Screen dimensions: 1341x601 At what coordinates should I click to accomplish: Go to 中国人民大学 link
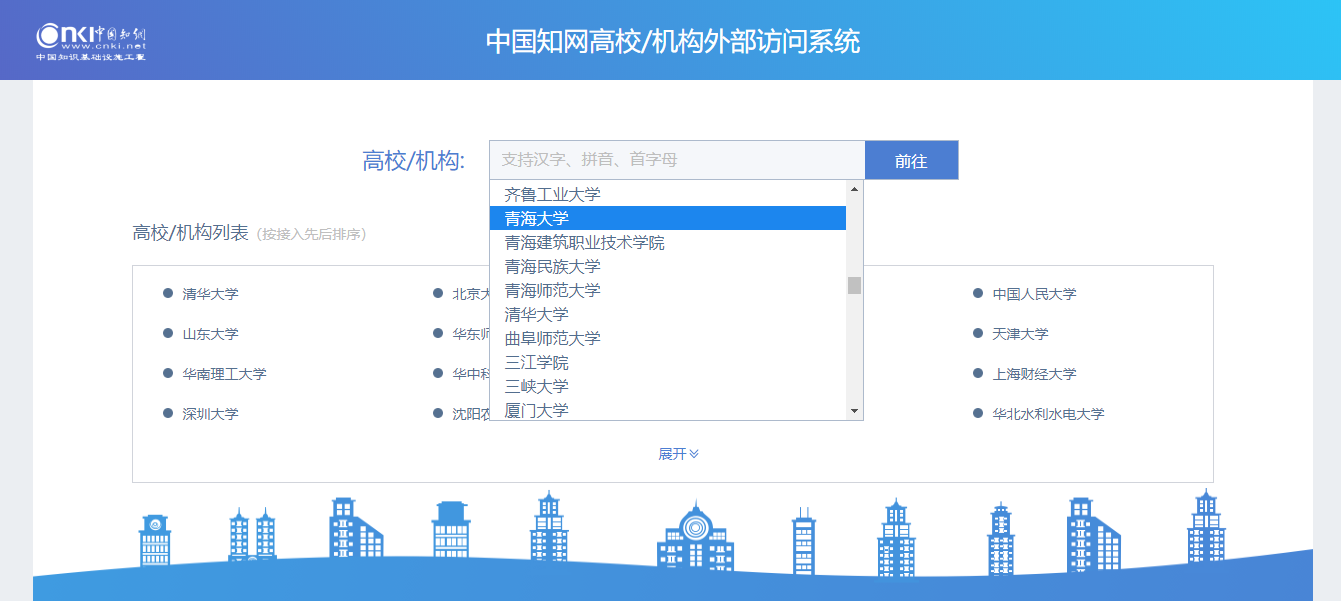pyautogui.click(x=1034, y=294)
